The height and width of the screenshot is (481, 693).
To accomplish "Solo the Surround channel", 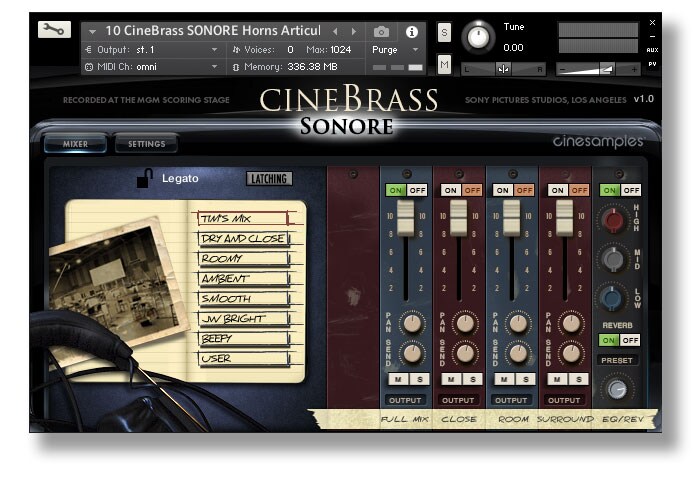I will [579, 379].
